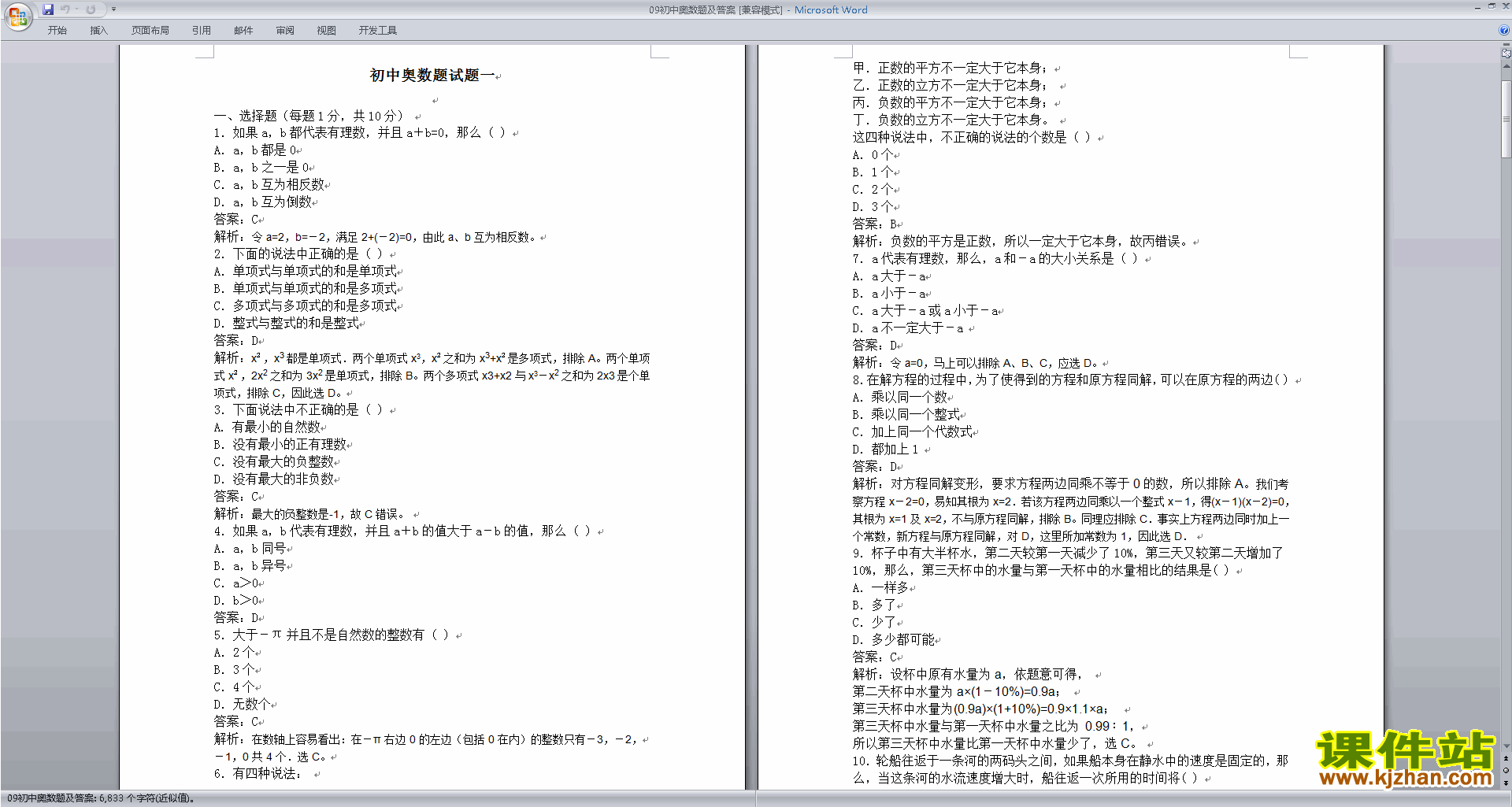1512x807 pixels.
Task: Click the heading 一、选择题（每题1分，共10分）
Action: pyautogui.click(x=309, y=116)
